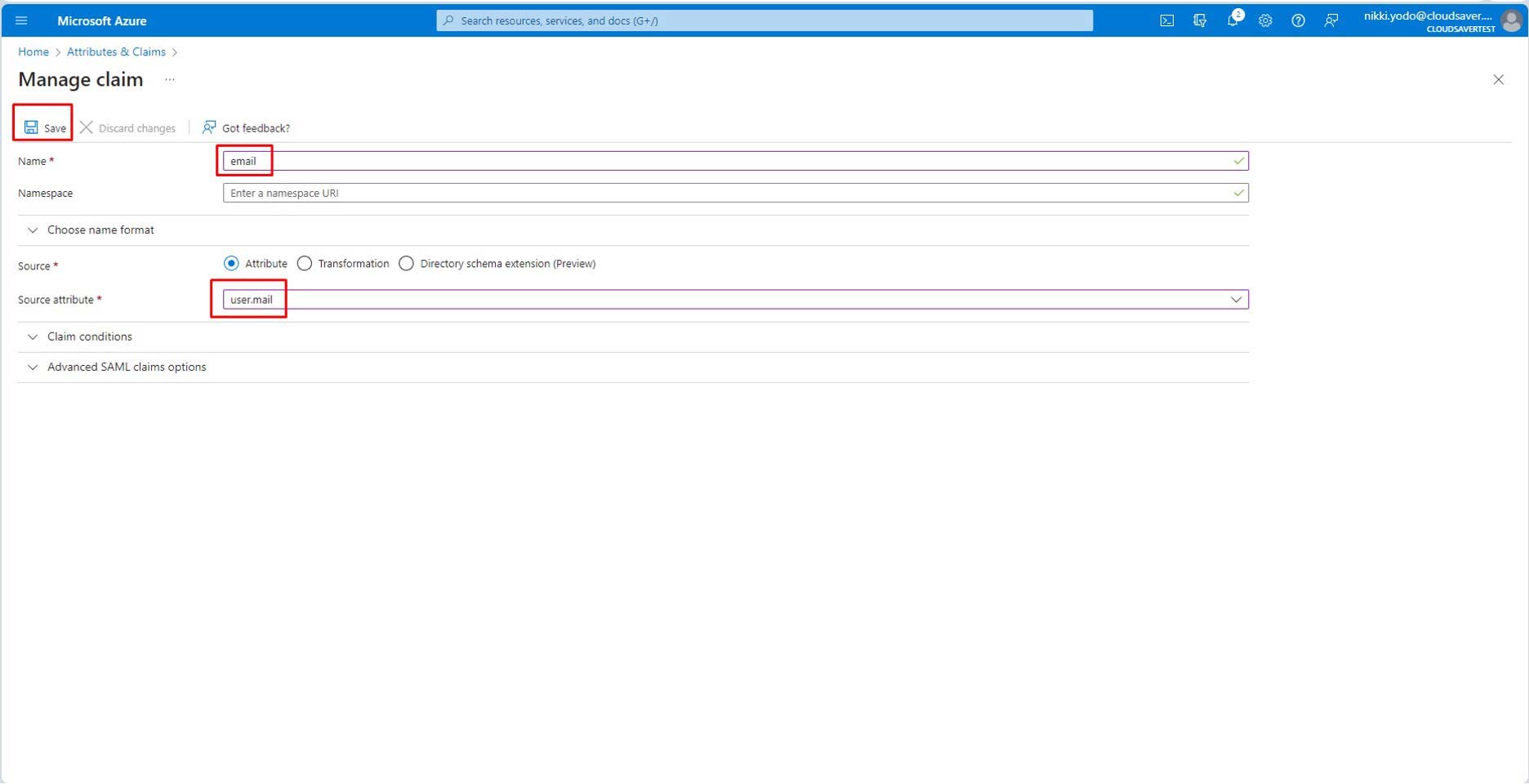
Task: Open the notifications bell
Action: point(1233,20)
